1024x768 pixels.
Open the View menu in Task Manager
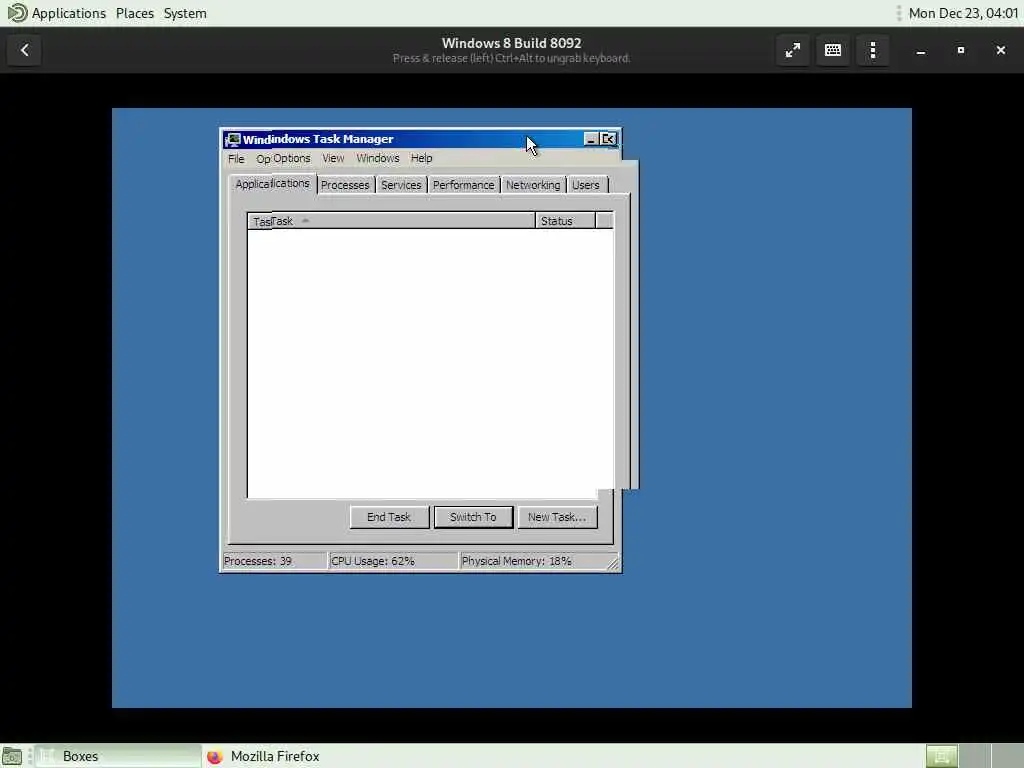click(333, 159)
